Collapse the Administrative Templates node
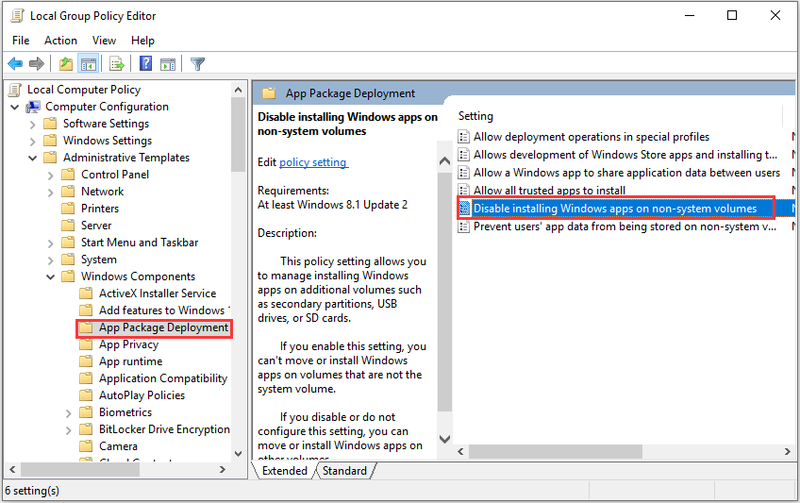800x503 pixels. click(x=33, y=158)
